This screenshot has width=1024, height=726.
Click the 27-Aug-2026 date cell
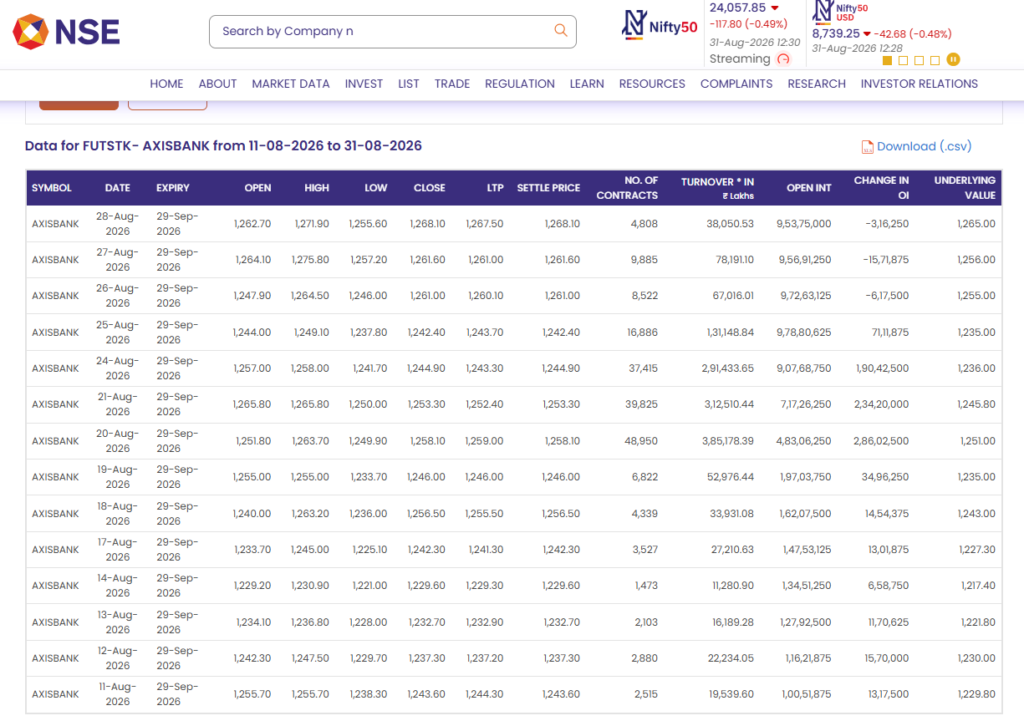click(118, 260)
